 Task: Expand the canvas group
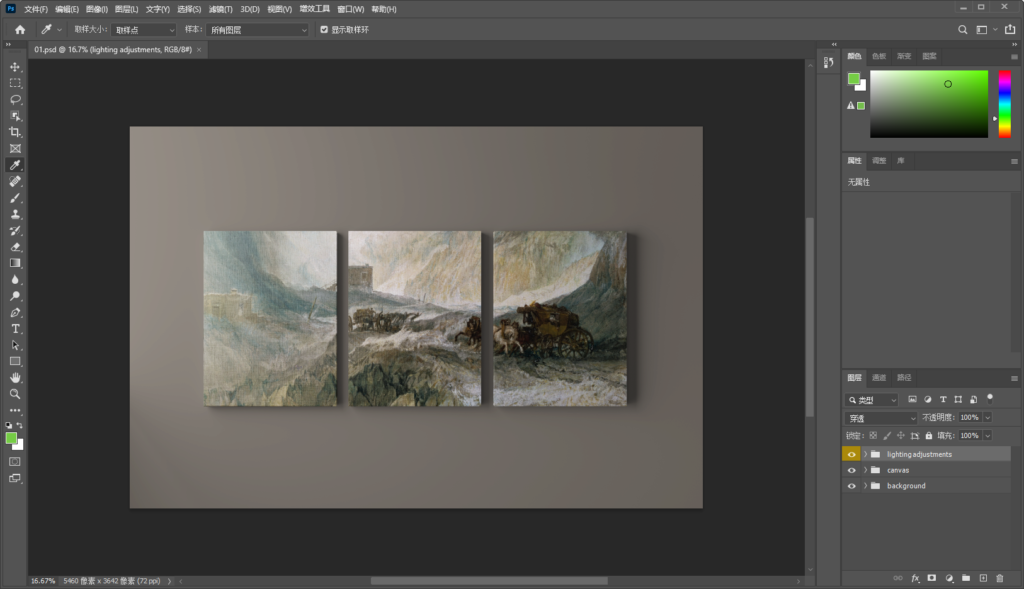pos(865,470)
